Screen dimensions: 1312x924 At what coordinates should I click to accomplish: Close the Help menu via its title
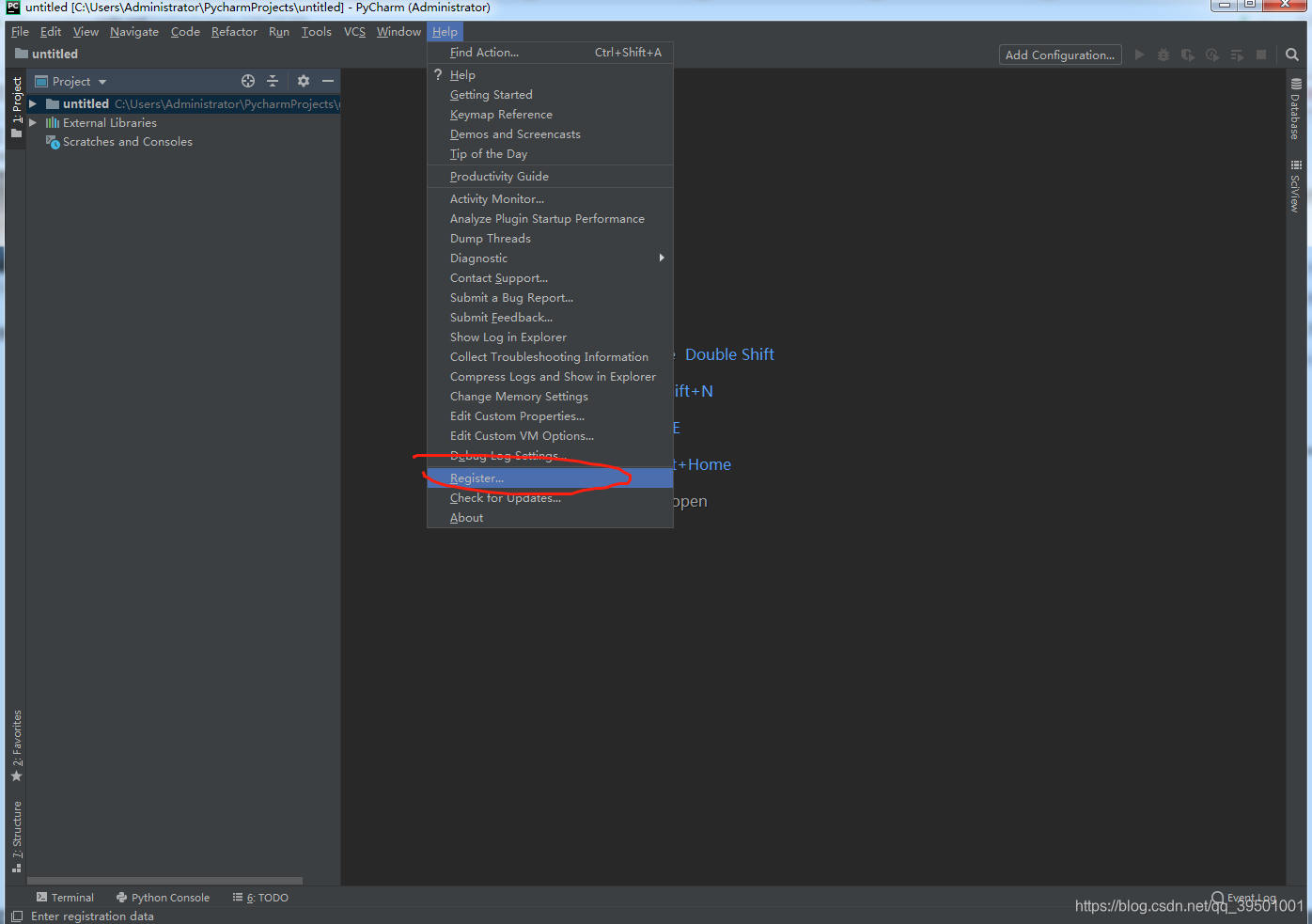click(445, 32)
